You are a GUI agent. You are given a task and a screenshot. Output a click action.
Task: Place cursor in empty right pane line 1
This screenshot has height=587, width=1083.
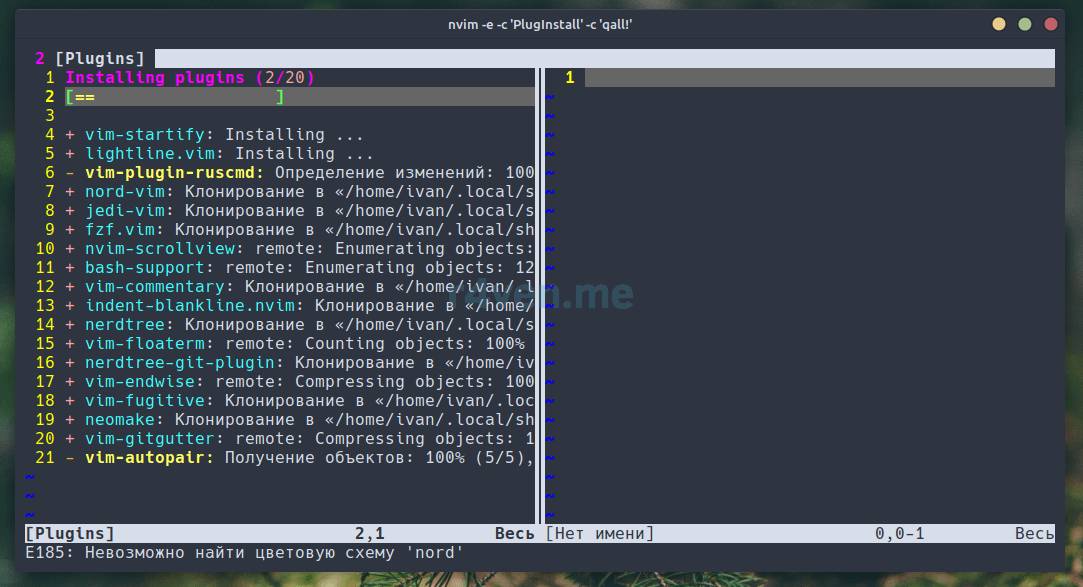click(818, 78)
